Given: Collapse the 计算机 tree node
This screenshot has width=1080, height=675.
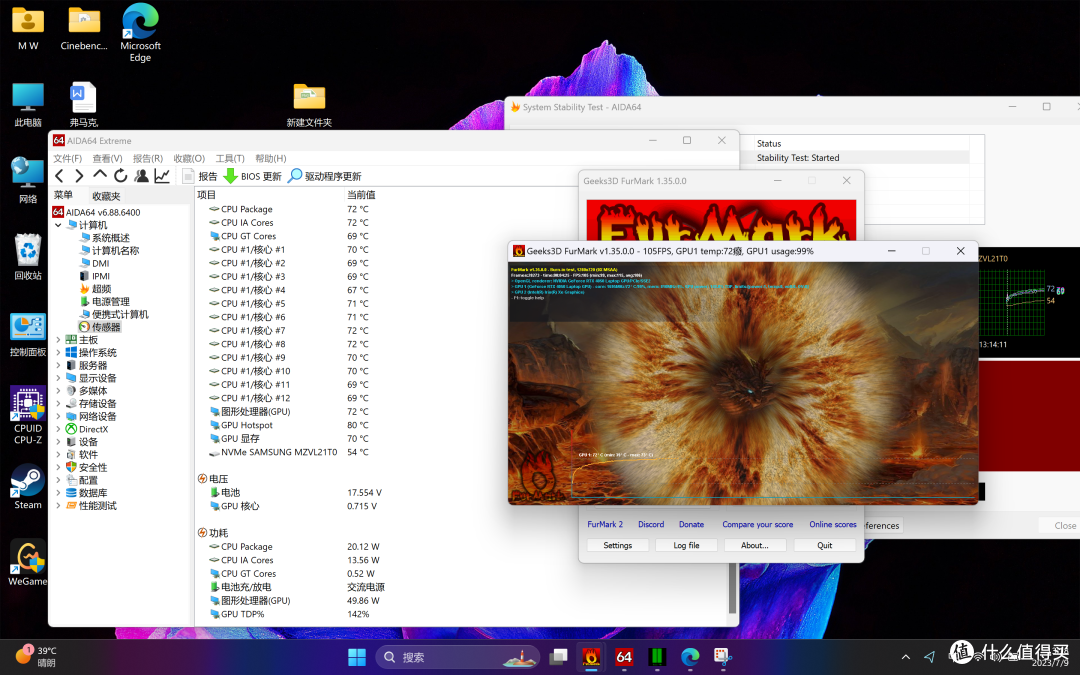Looking at the screenshot, I should [59, 225].
